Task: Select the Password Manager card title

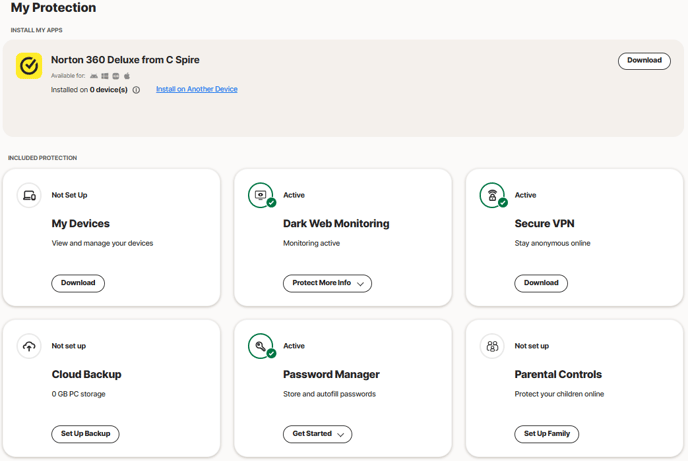Action: (x=331, y=375)
